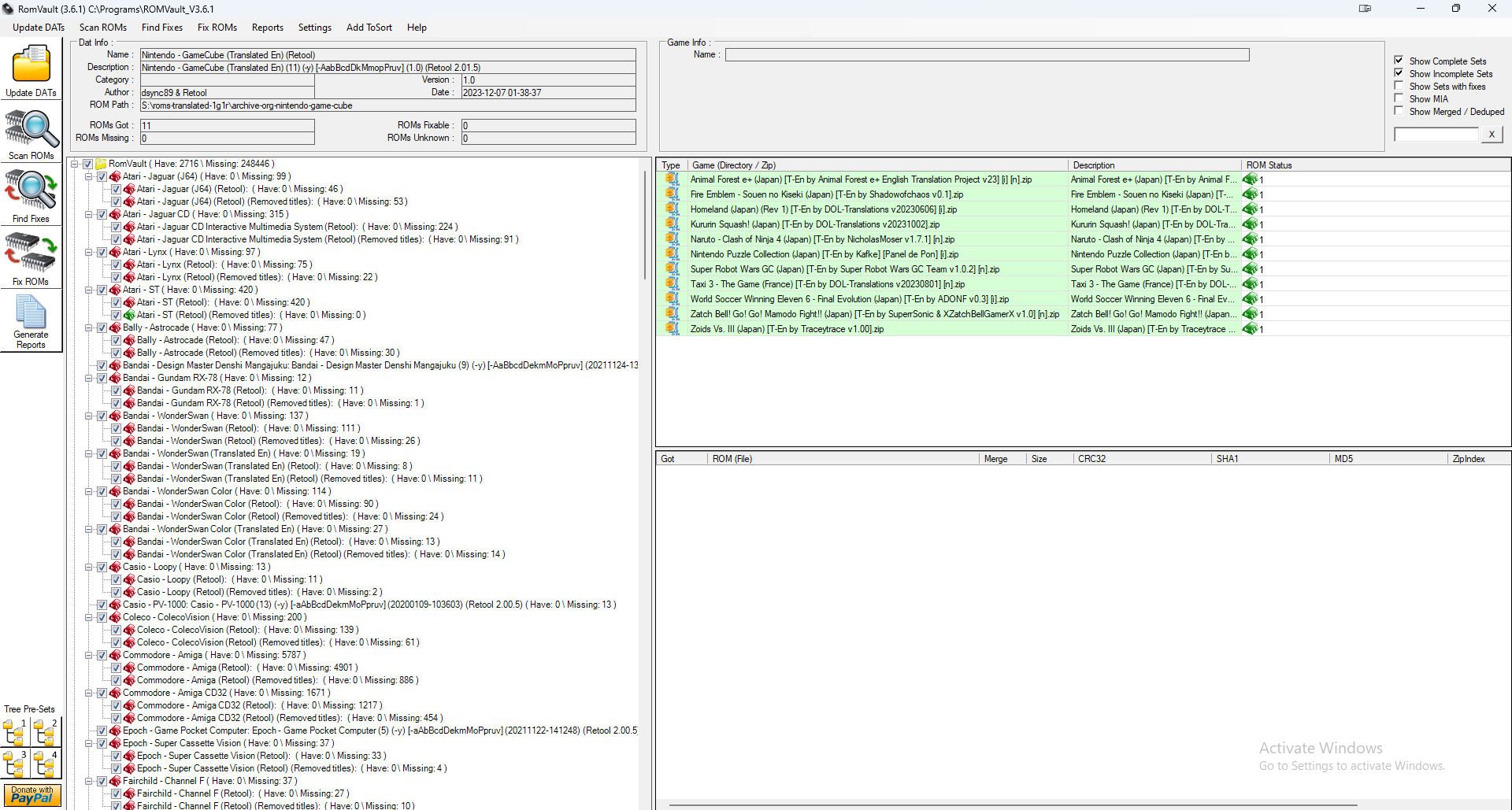1512x810 pixels.
Task: Click the title bar picture-in-picture icon
Action: tap(1365, 9)
